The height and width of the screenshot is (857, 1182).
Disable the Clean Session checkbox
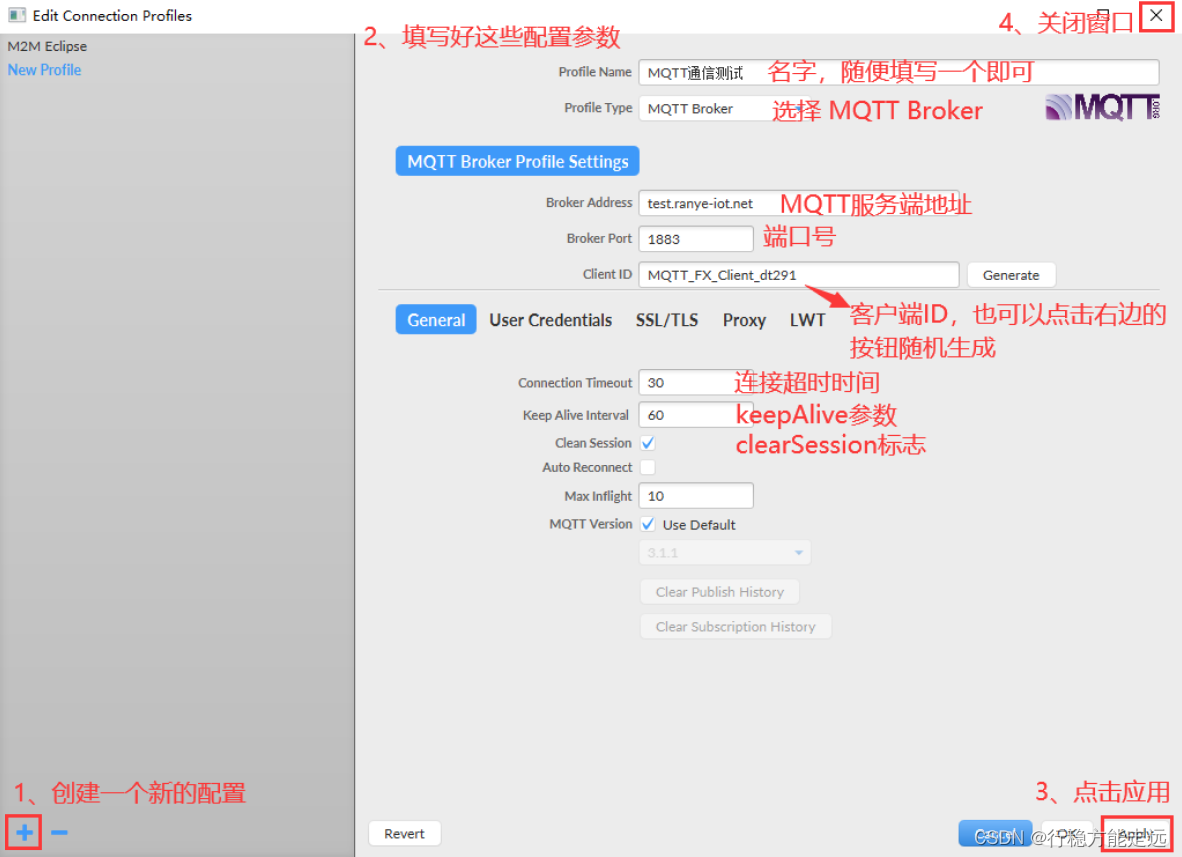coord(647,442)
